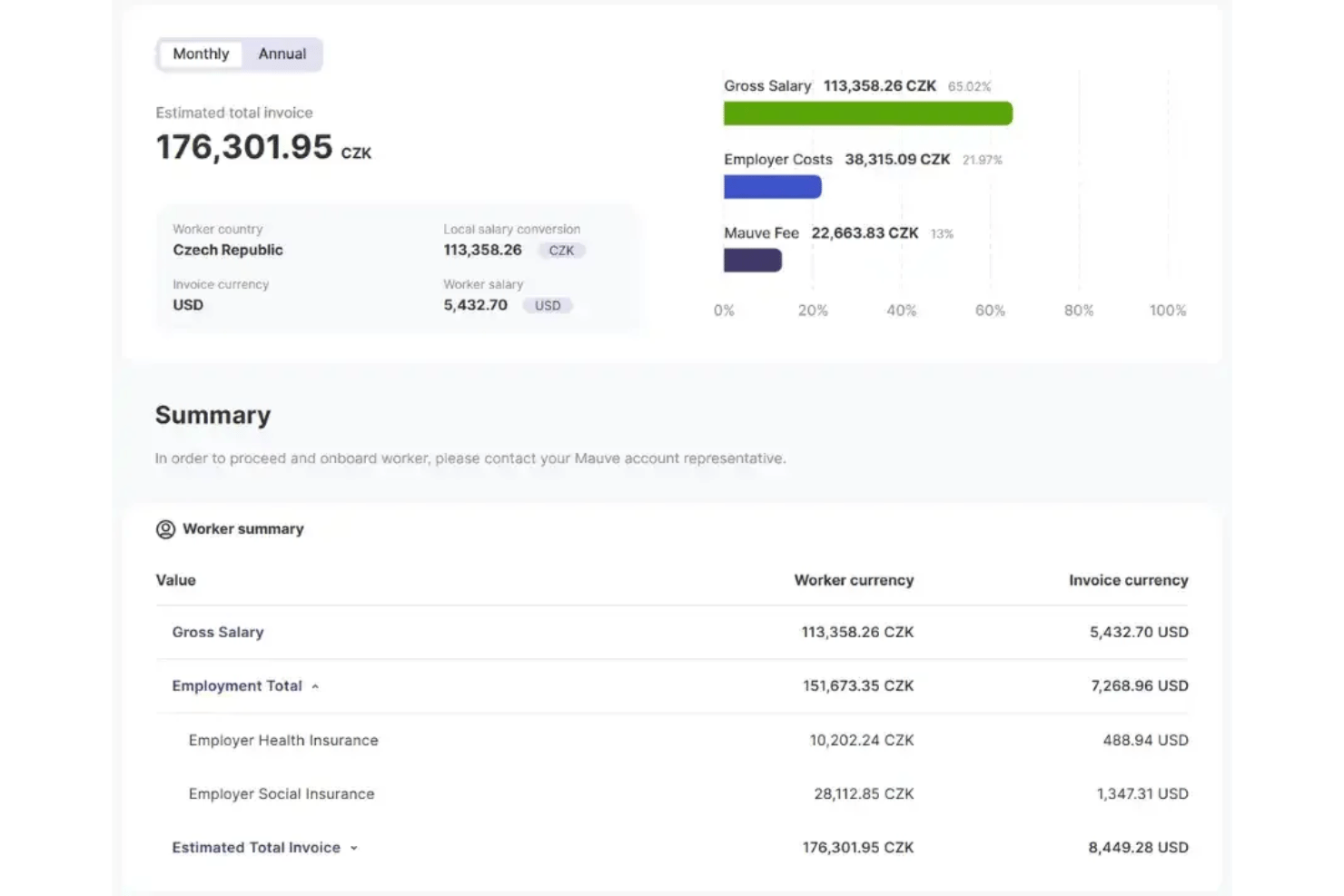Switch to the Monthly view
1344x896 pixels.
click(x=201, y=54)
